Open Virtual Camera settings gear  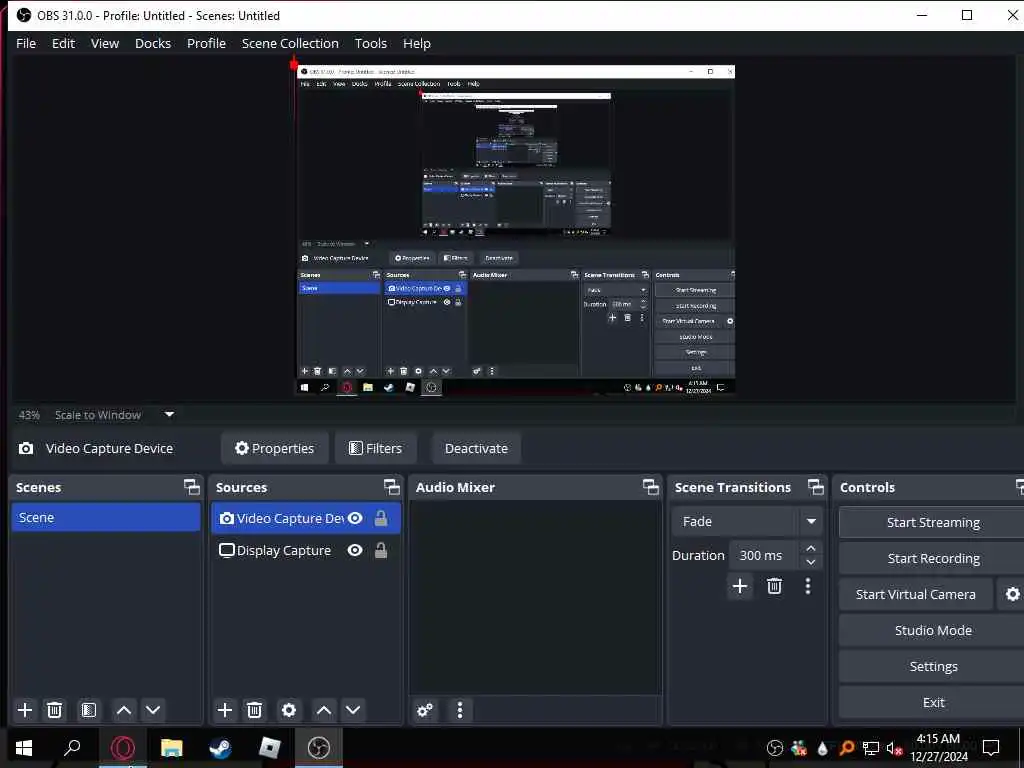point(1012,594)
